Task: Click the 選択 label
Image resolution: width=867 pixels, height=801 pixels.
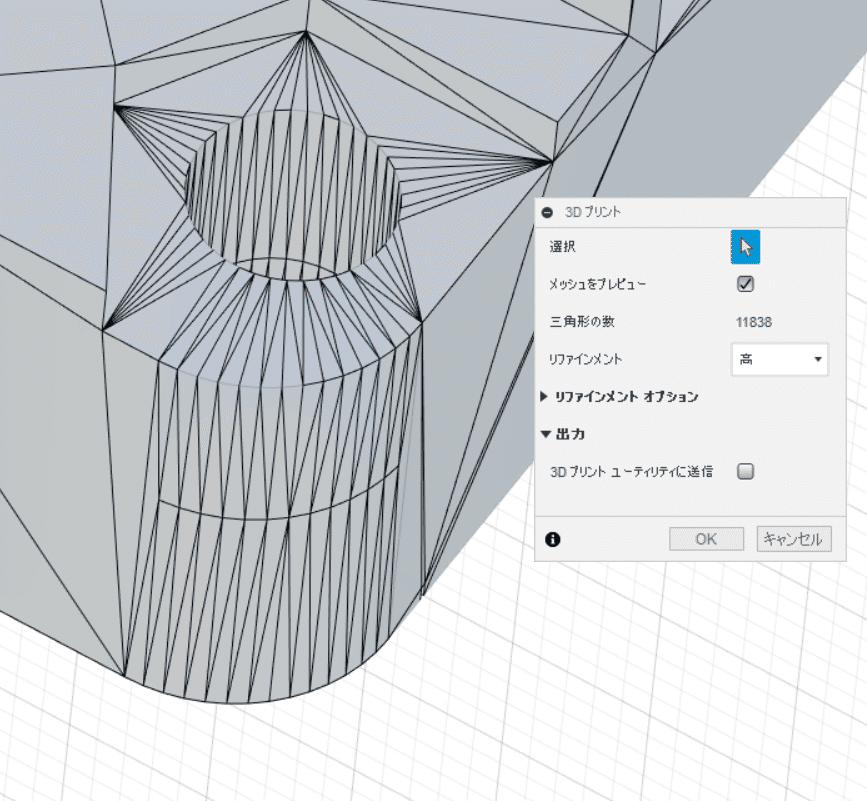Action: (x=562, y=247)
